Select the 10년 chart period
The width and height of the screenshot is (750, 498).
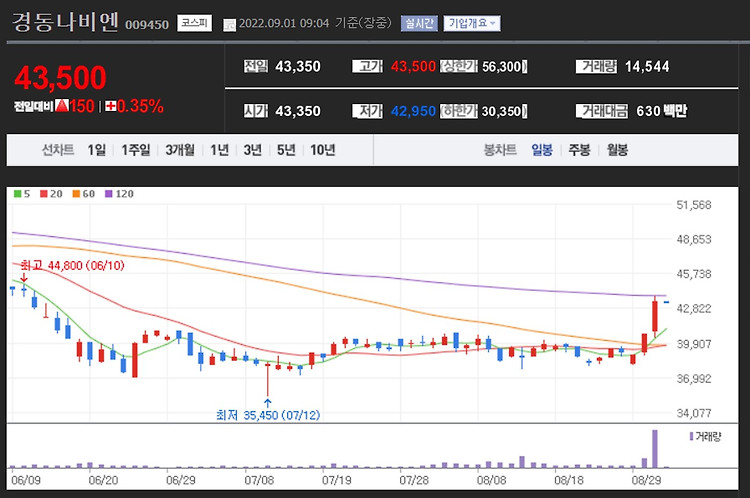click(322, 150)
